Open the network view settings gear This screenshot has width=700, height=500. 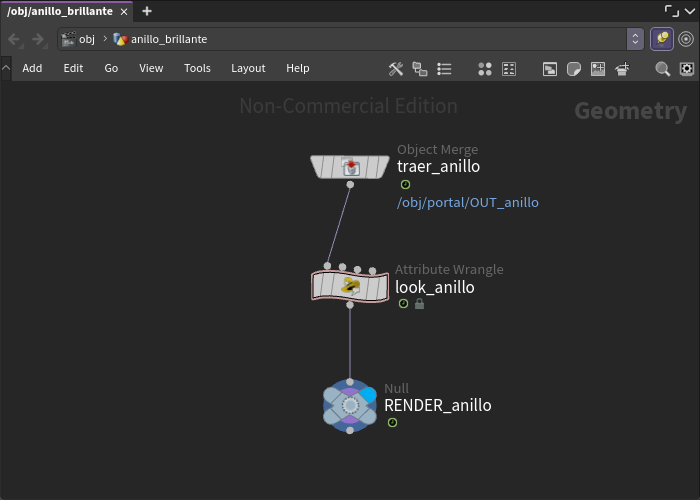point(687,69)
